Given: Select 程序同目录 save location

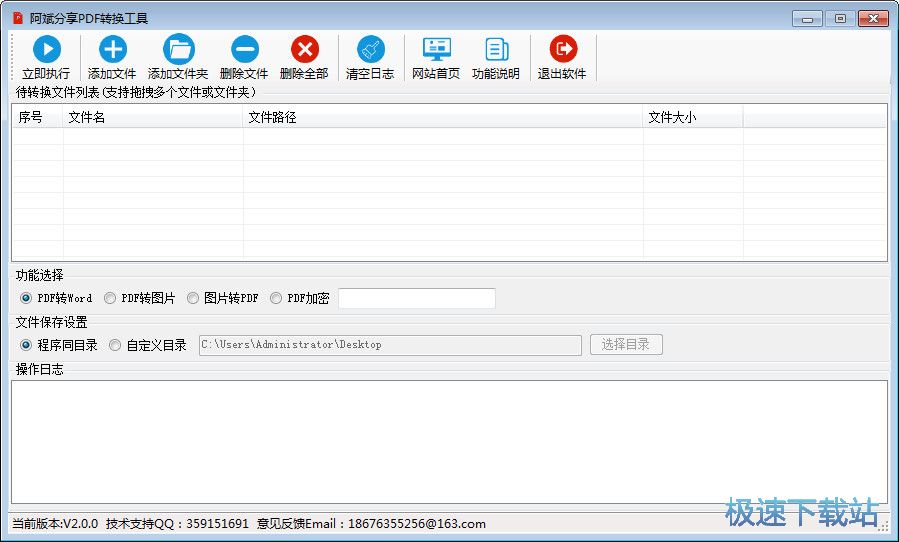Looking at the screenshot, I should [x=26, y=345].
